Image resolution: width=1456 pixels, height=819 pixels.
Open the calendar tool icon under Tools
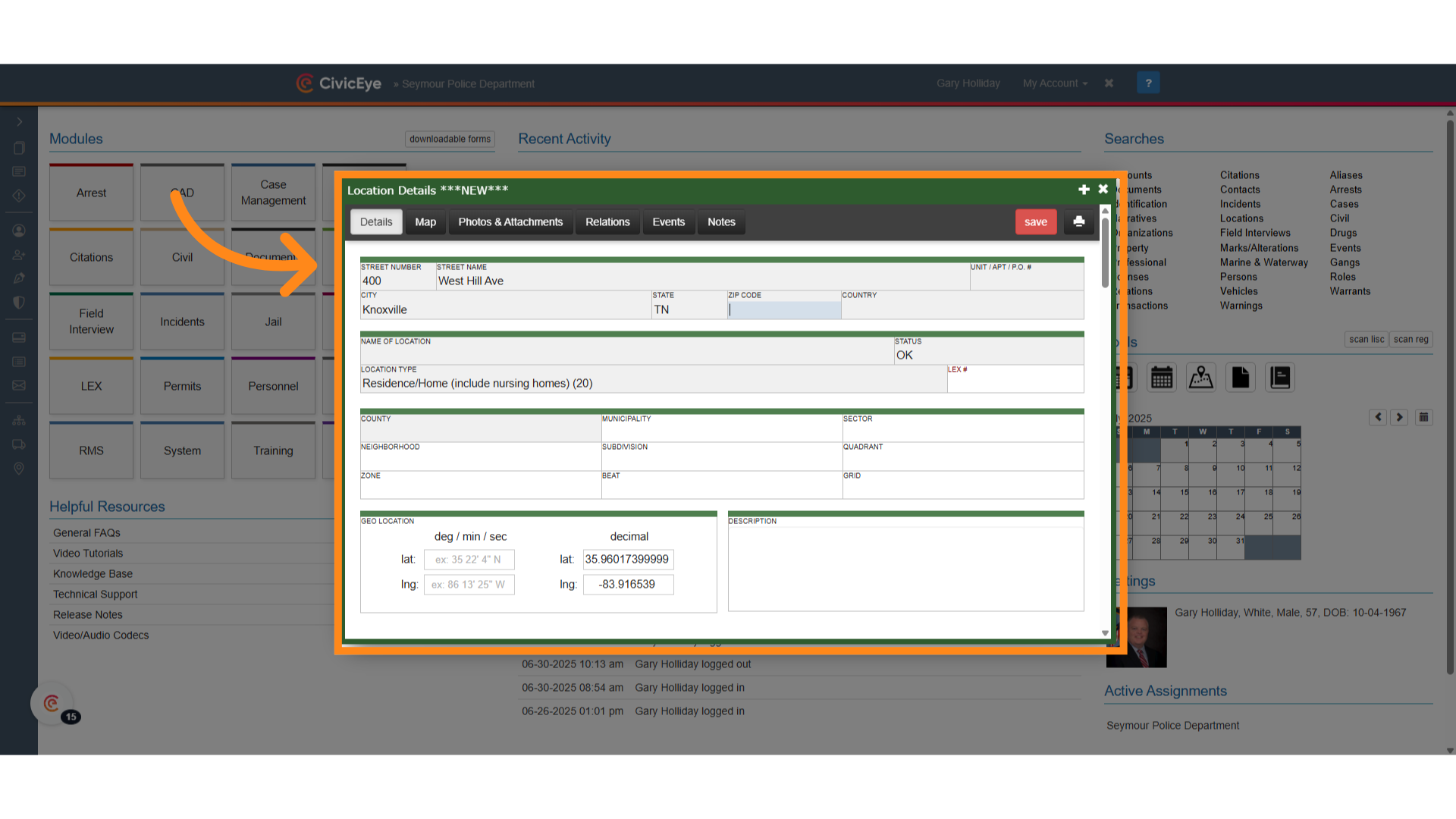[1162, 377]
